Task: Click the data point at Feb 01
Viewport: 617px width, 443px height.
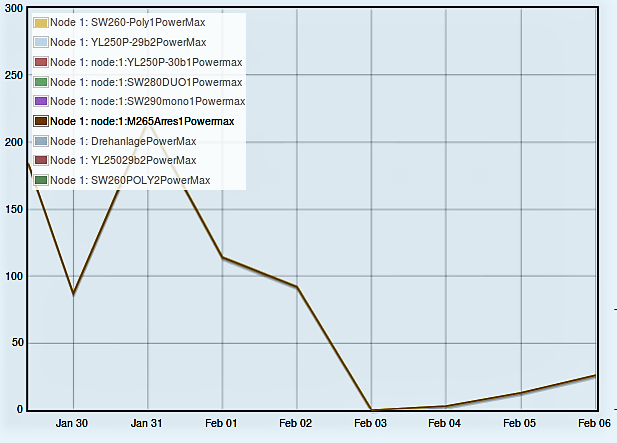Action: pyautogui.click(x=222, y=258)
